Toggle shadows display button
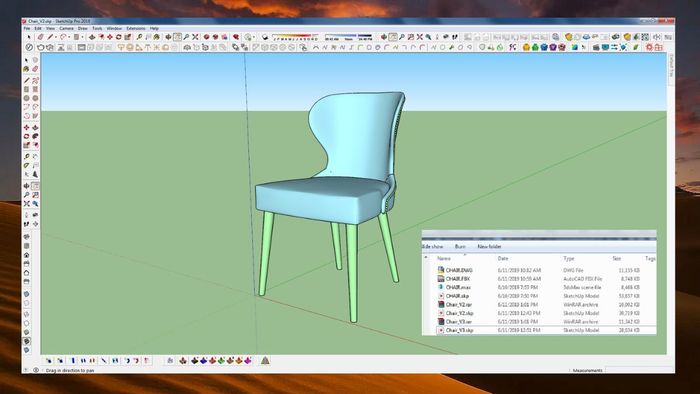 265,37
